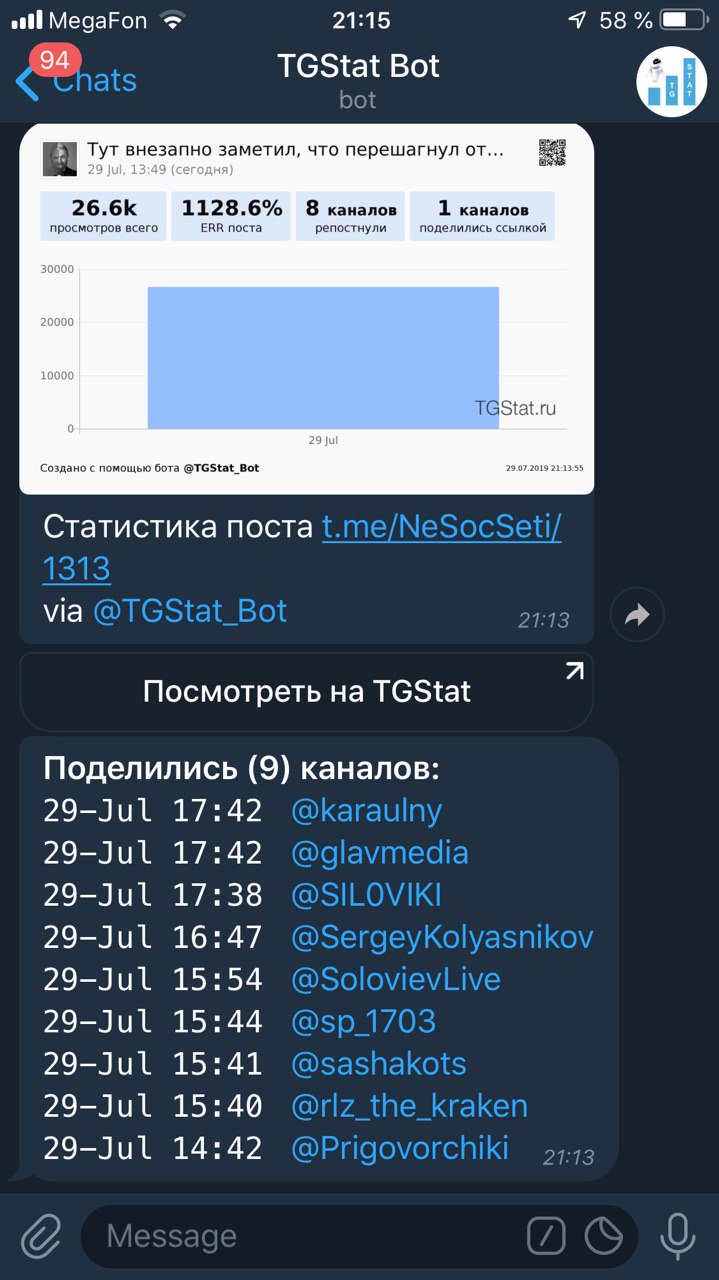
Task: Tap the QR code in the stats image
Action: click(x=552, y=153)
